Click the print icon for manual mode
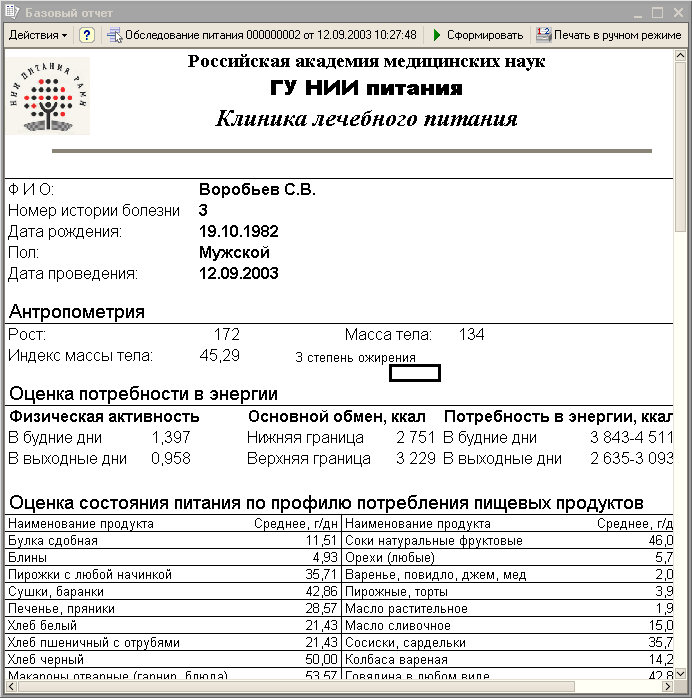 point(543,35)
